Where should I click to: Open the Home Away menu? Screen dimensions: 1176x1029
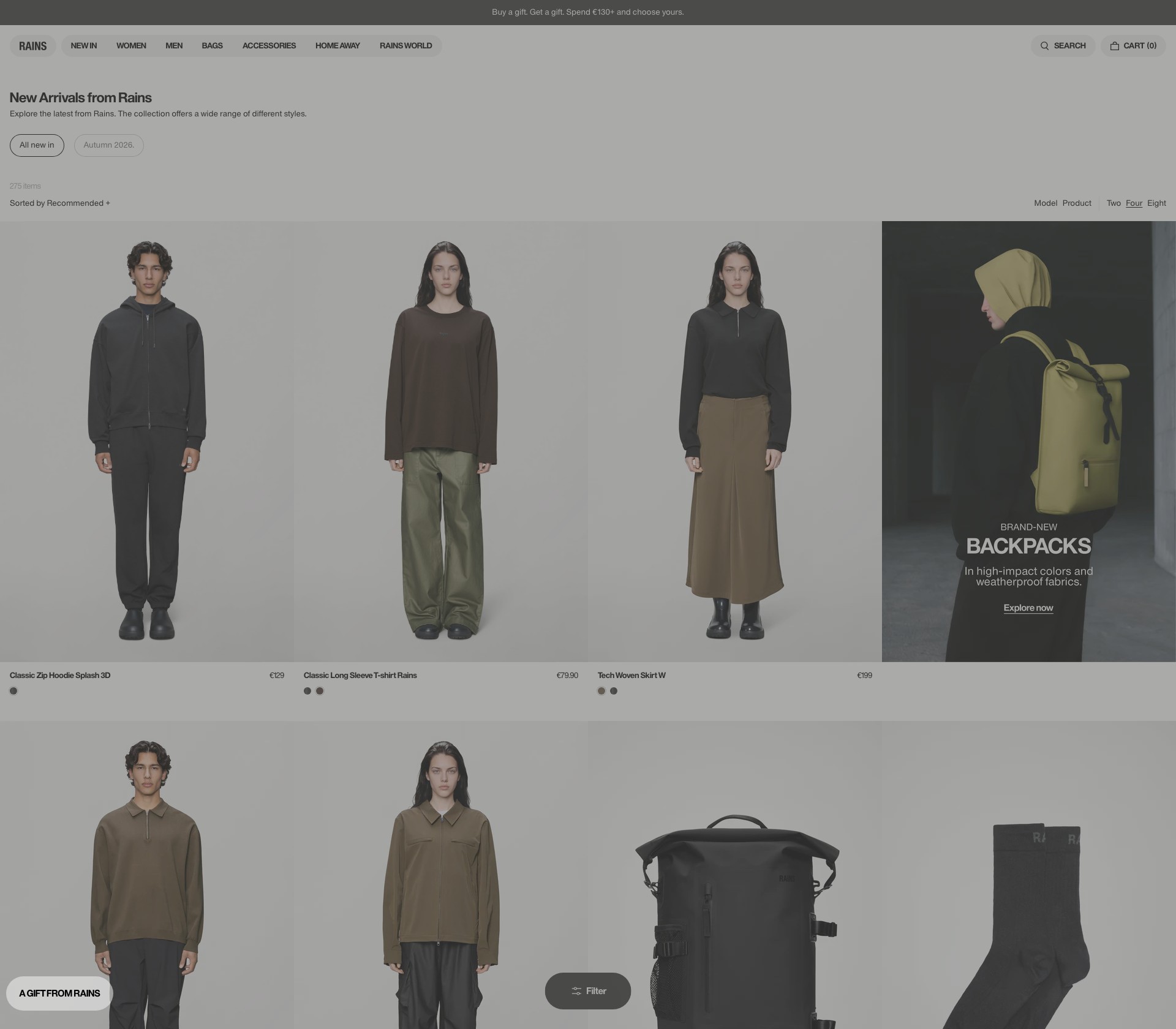coord(337,46)
